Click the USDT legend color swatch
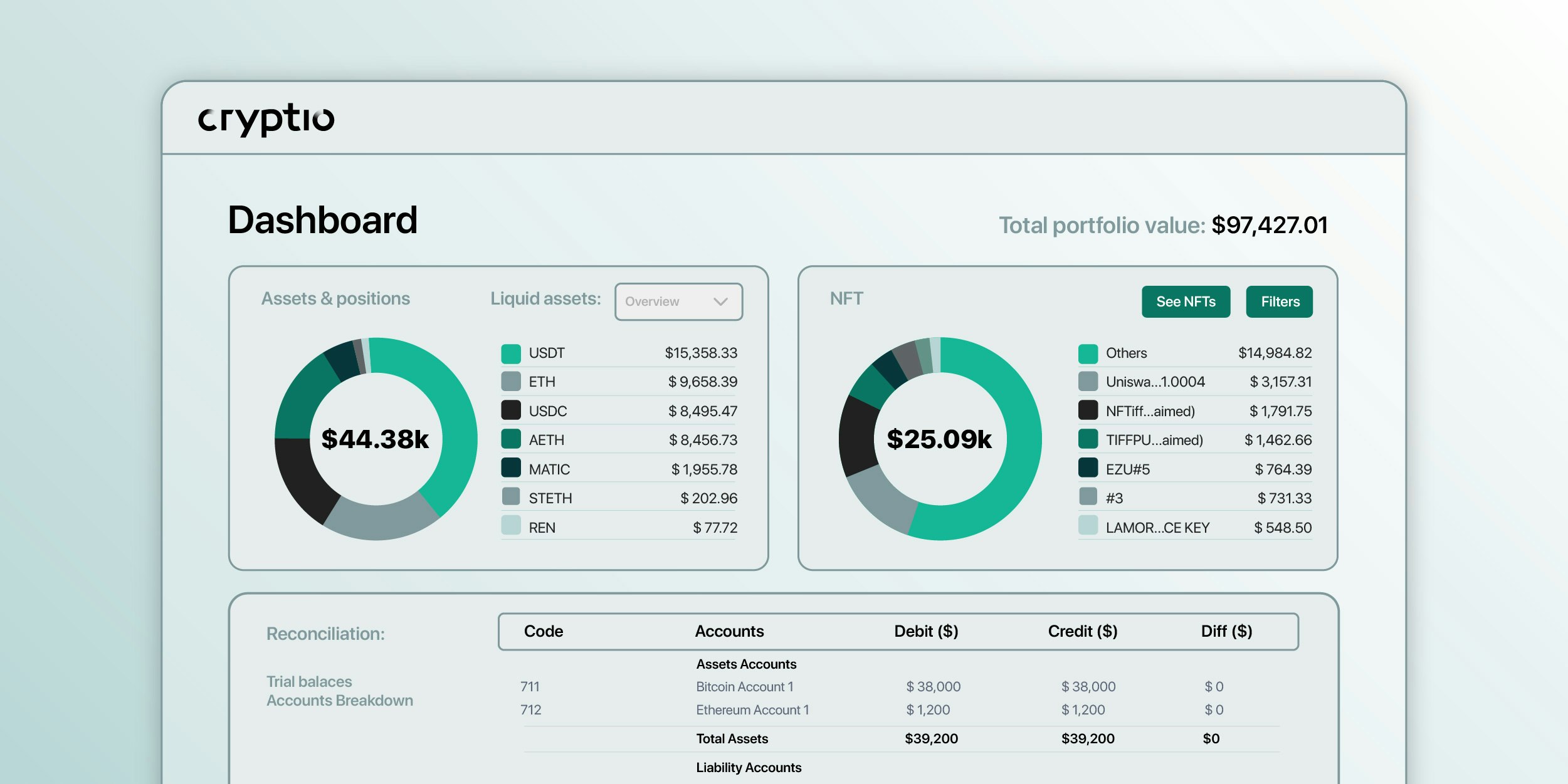Screen dimensions: 1568x784 click(511, 353)
